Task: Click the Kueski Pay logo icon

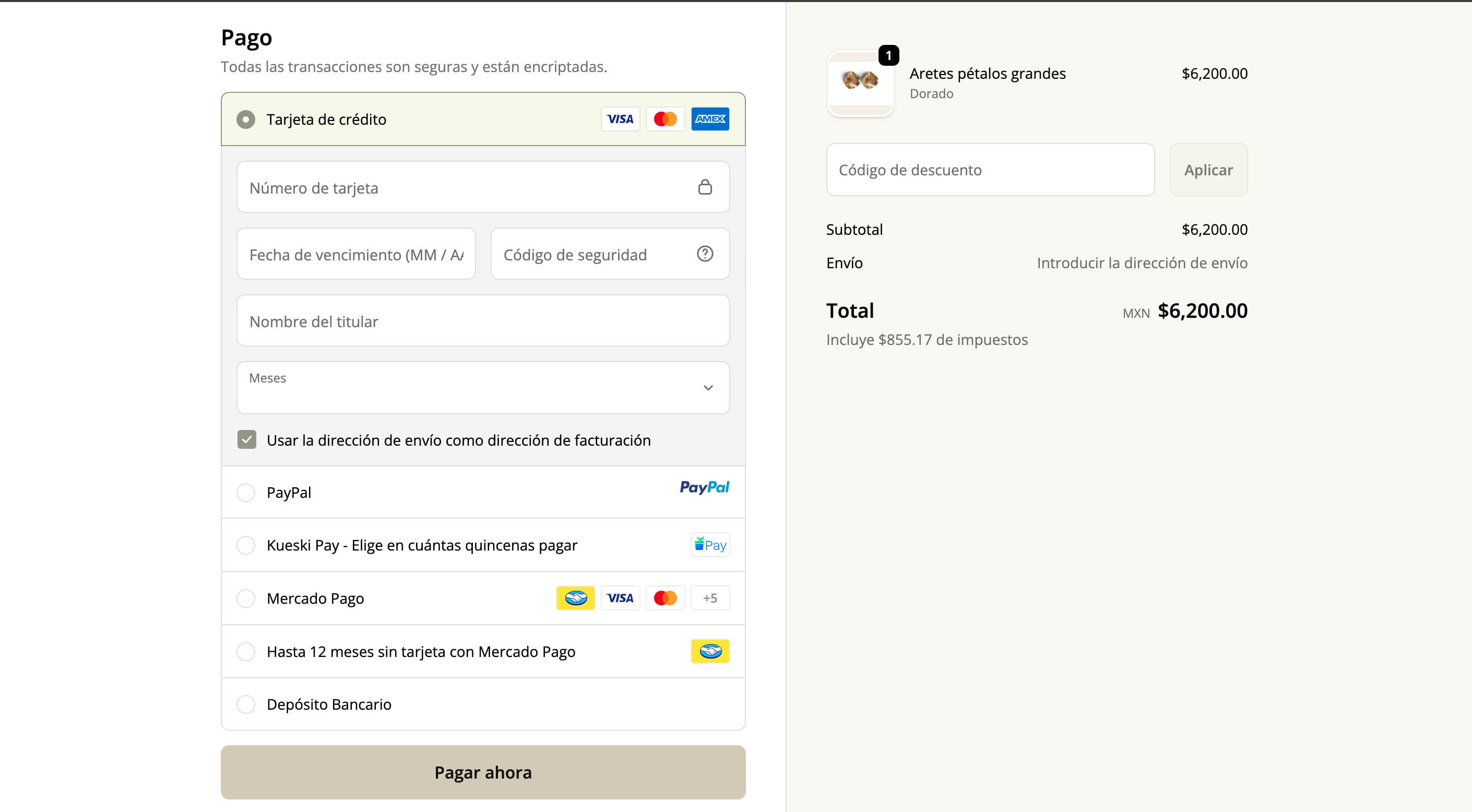Action: coord(710,545)
